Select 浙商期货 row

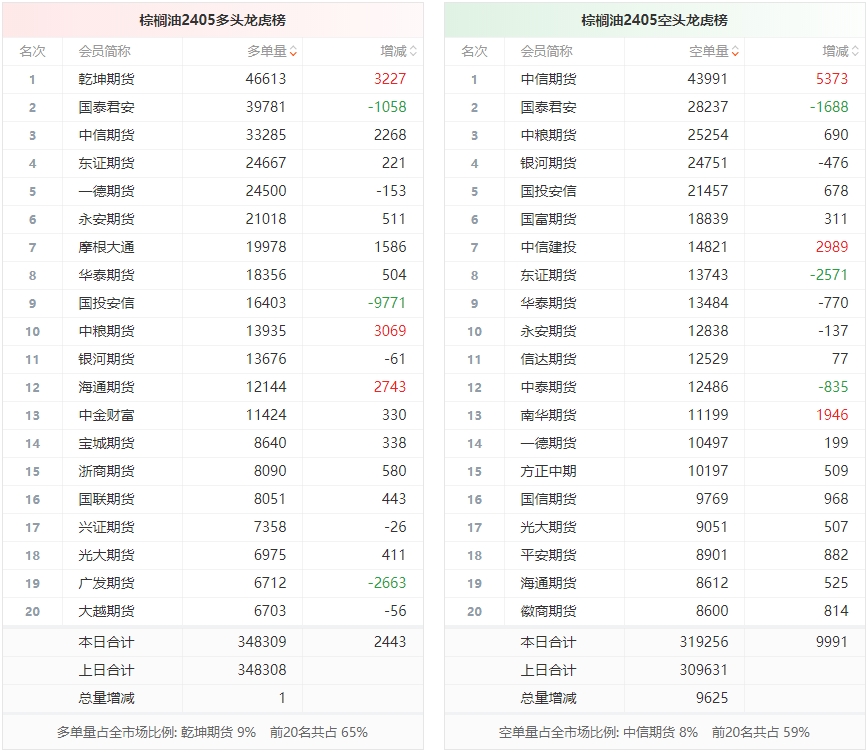pyautogui.click(x=213, y=471)
